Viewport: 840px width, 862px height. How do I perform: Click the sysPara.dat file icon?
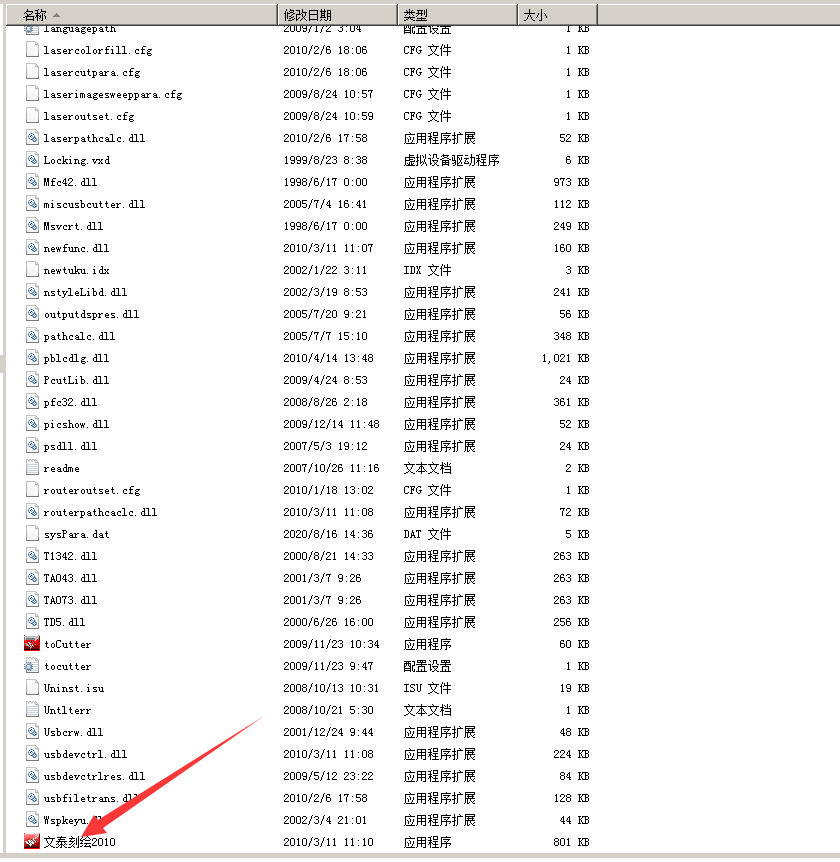32,534
